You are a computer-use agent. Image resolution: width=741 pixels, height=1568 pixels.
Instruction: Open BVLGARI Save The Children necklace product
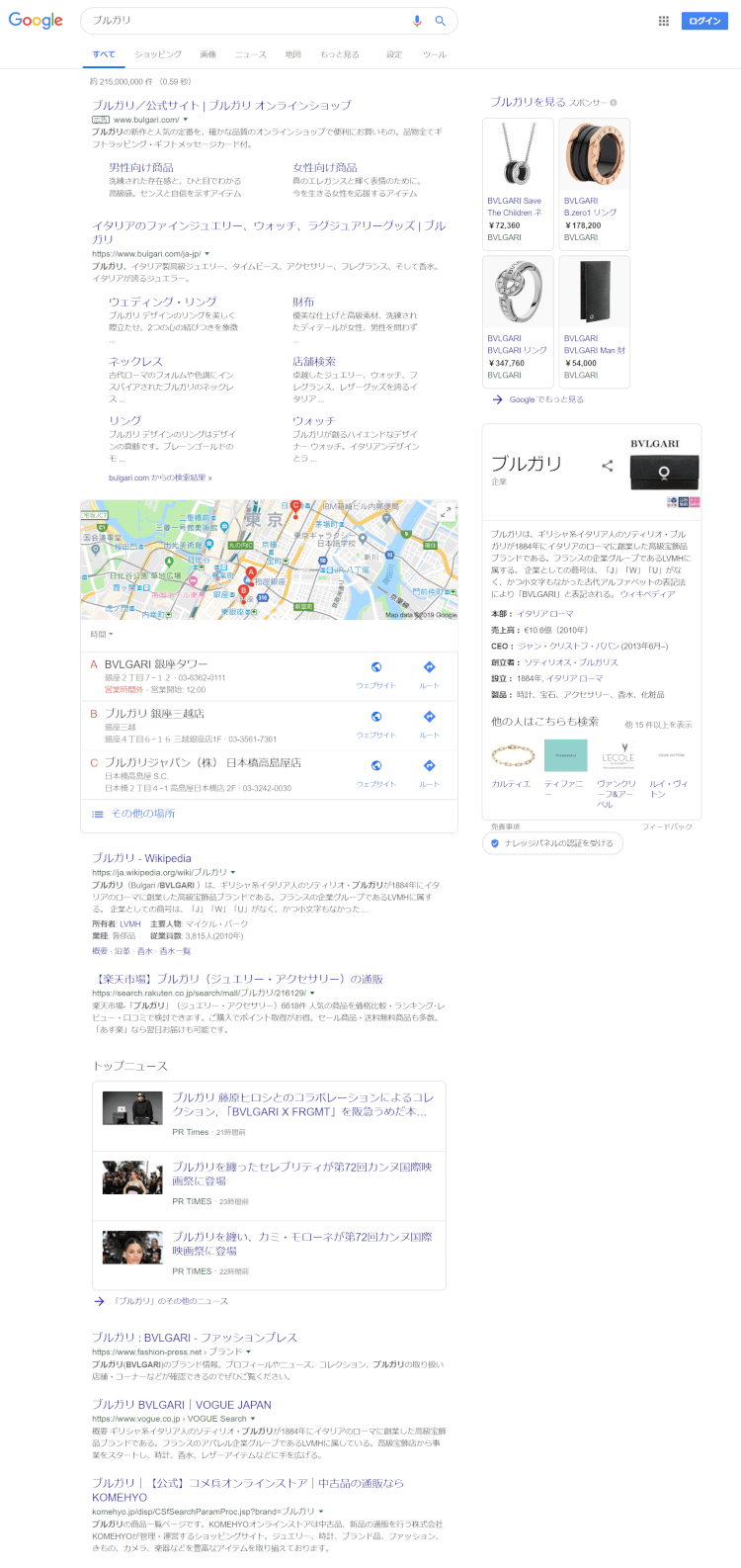tap(518, 184)
